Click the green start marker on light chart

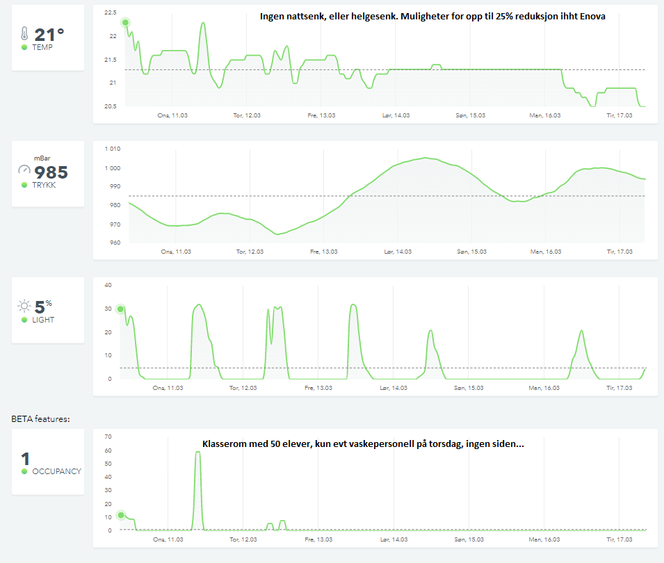121,309
